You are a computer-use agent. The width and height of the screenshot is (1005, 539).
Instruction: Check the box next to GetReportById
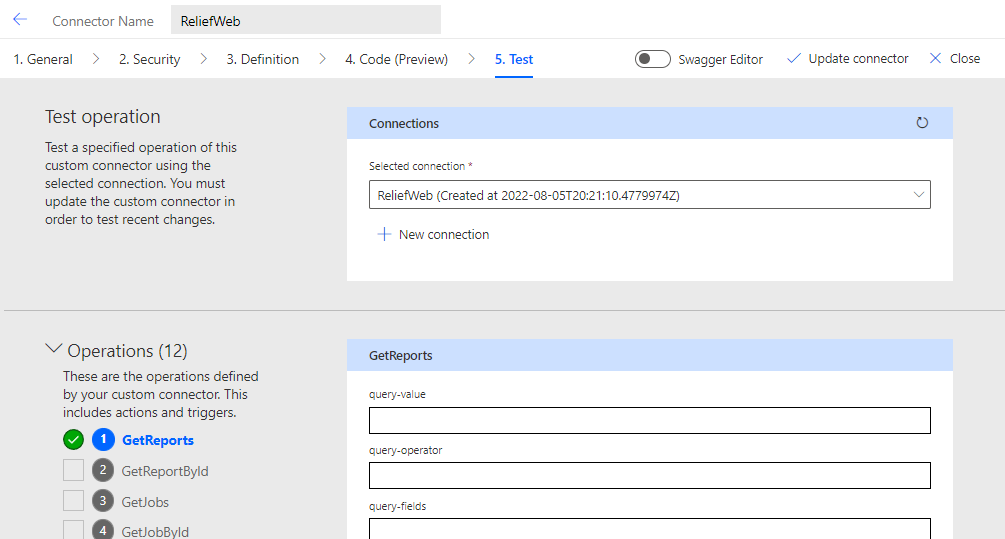[74, 470]
